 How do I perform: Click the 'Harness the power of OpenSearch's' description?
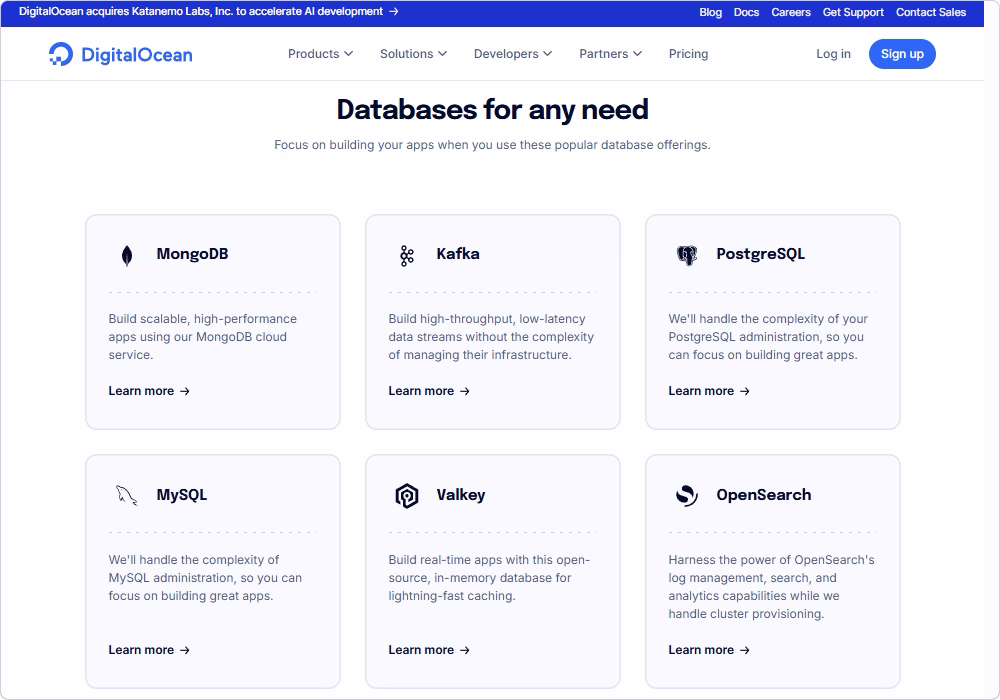click(771, 587)
